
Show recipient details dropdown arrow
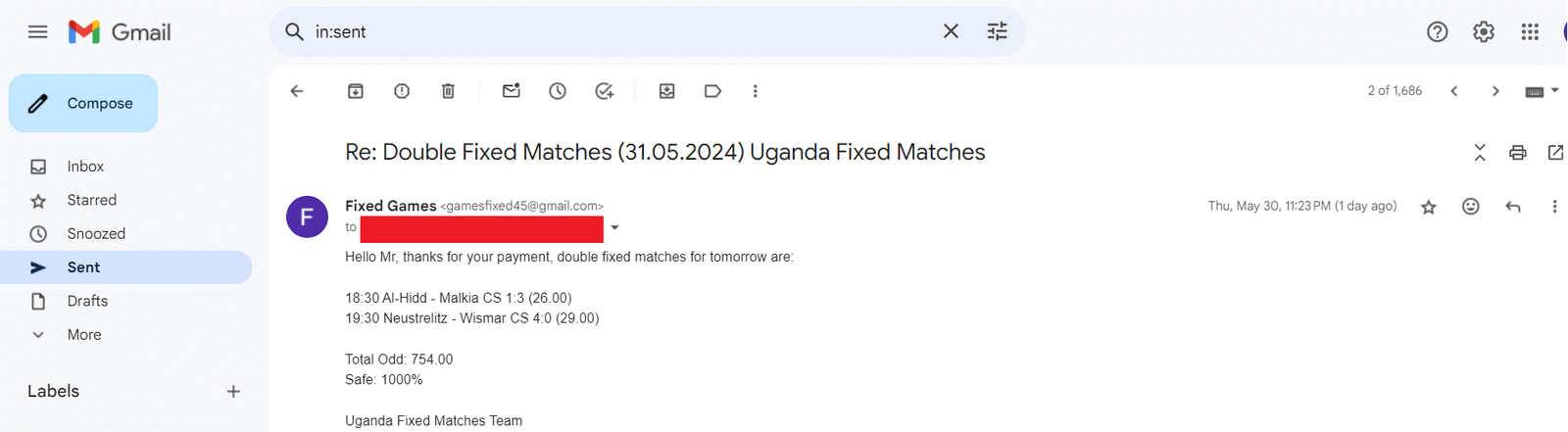[x=614, y=228]
